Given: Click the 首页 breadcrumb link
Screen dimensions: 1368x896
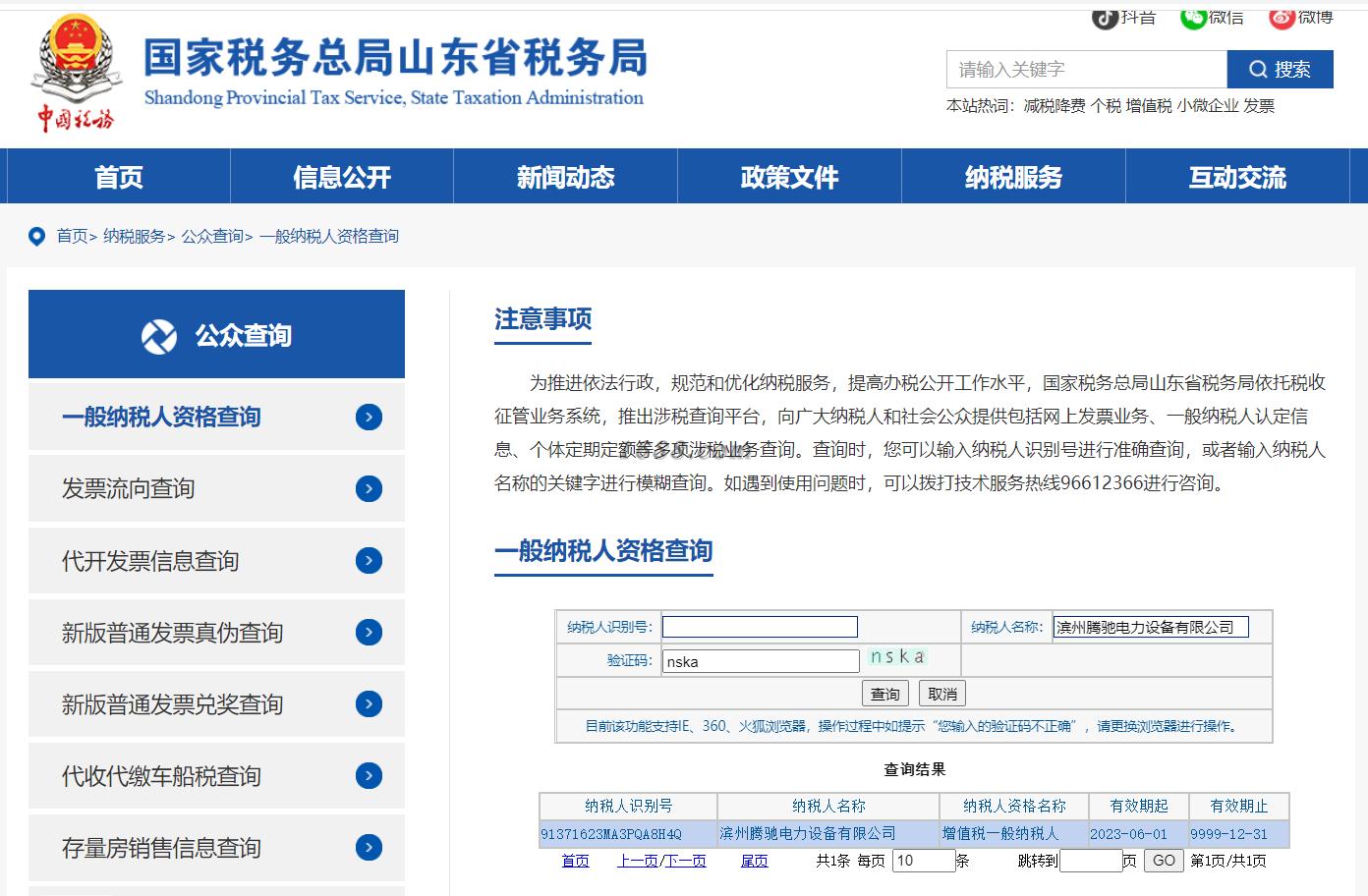Looking at the screenshot, I should click(72, 236).
